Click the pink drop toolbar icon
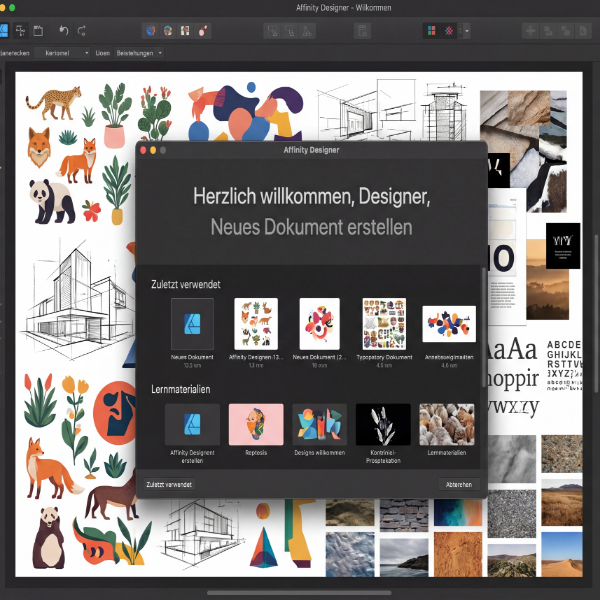The height and width of the screenshot is (600, 600). click(x=203, y=31)
